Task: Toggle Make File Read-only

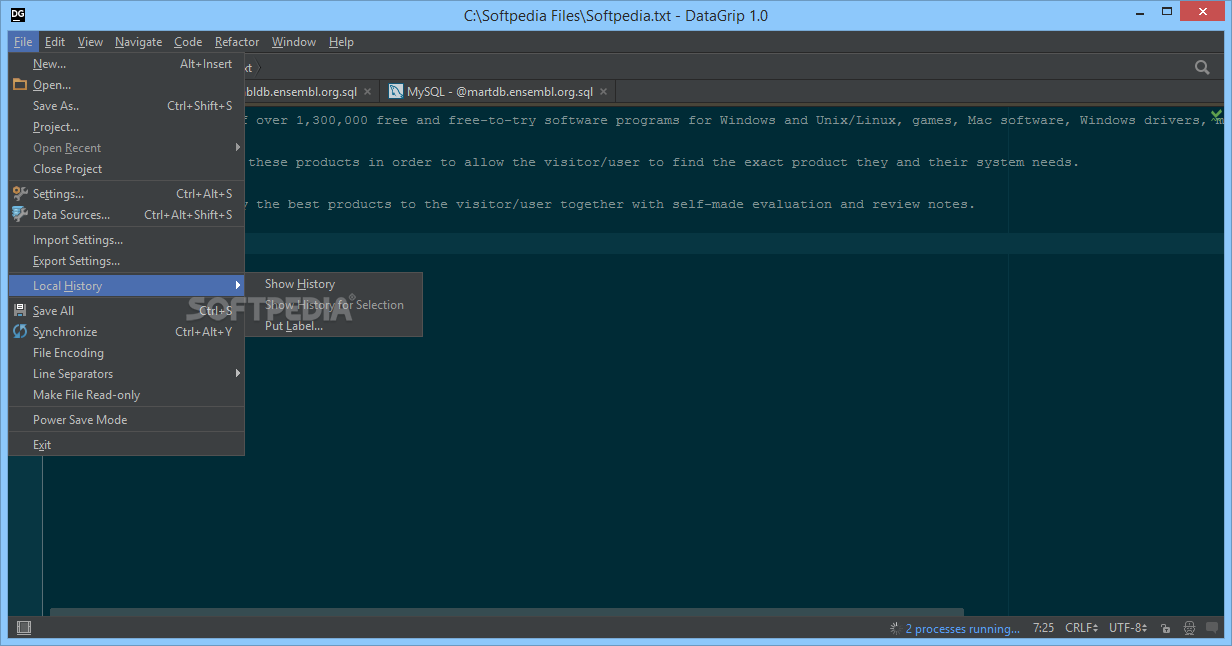Action: tap(126, 395)
